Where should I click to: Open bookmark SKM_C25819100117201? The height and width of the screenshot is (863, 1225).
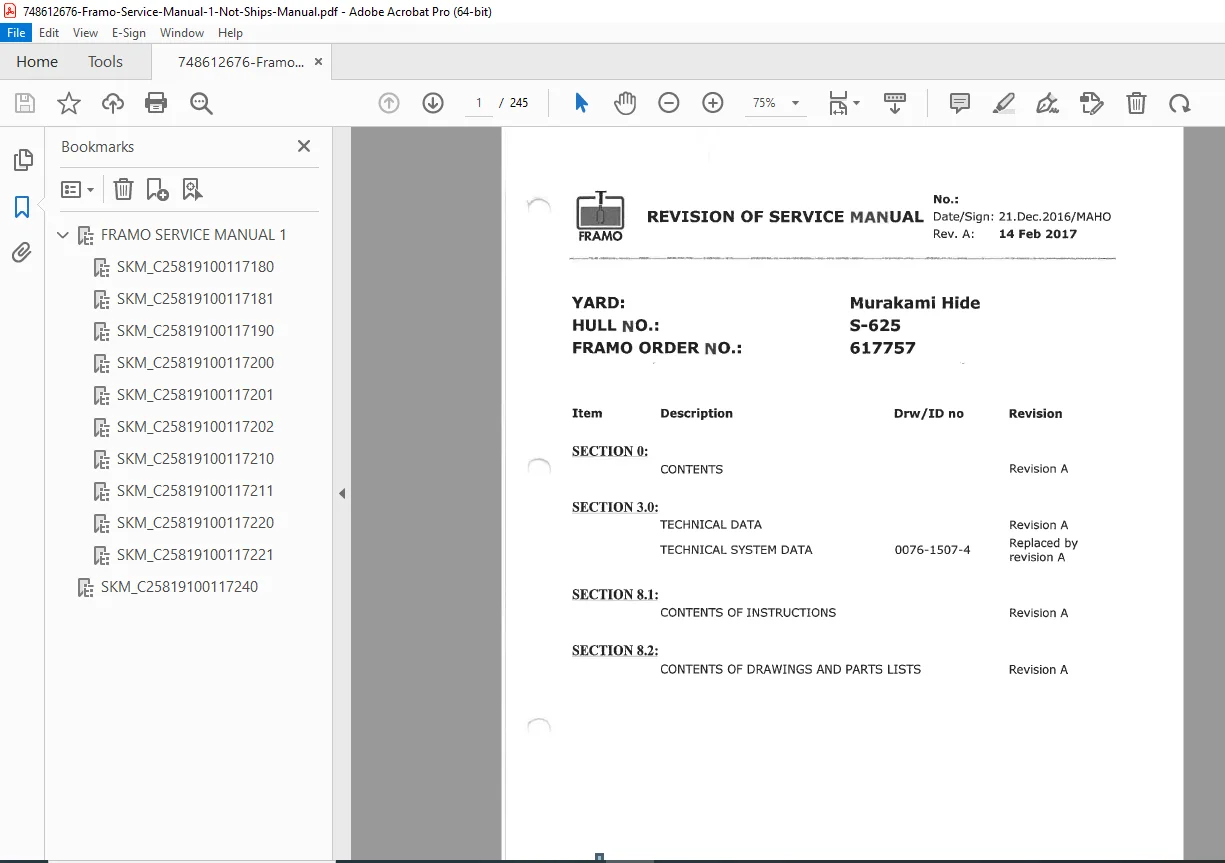pos(195,395)
